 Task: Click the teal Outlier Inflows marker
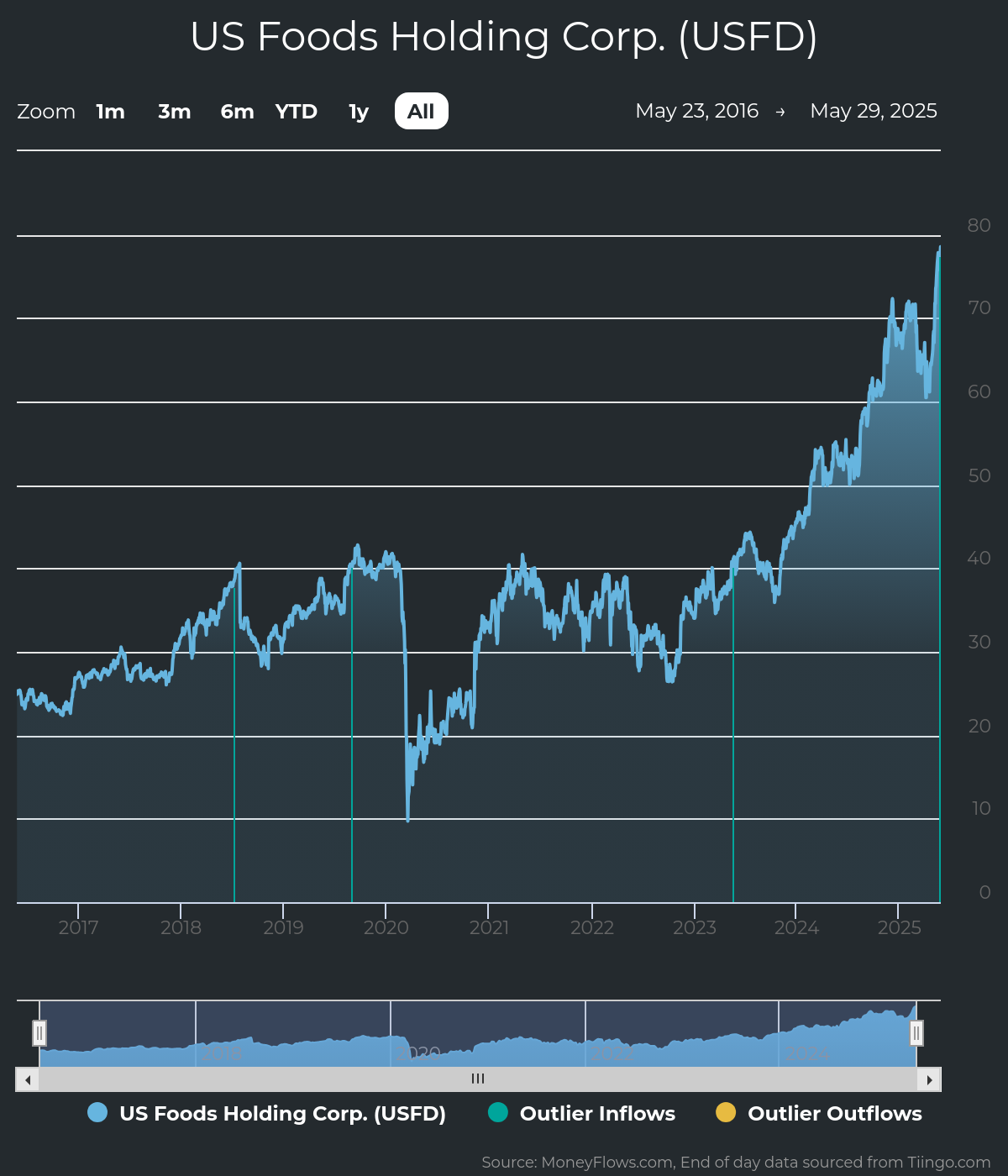pos(498,1112)
